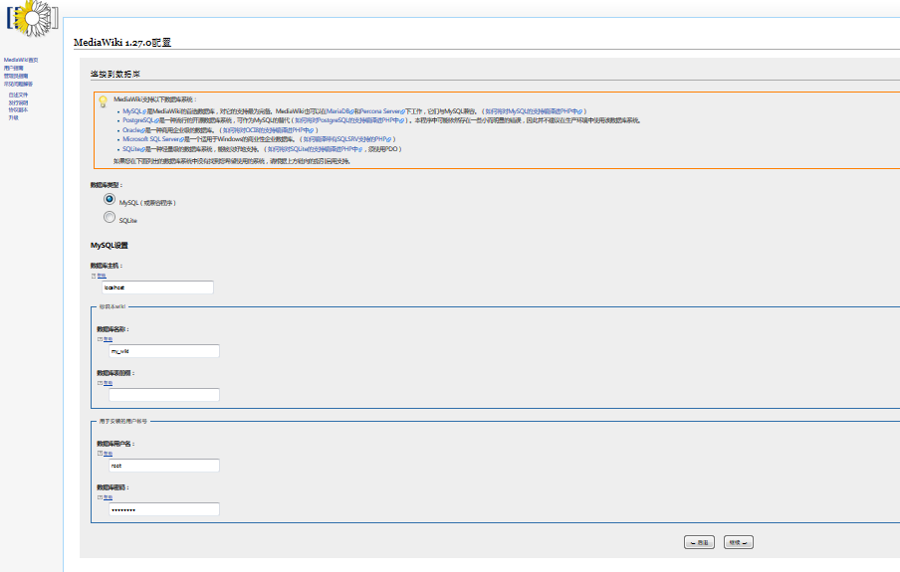Expand the help under the table prefix label
The height and width of the screenshot is (572, 900).
point(106,382)
